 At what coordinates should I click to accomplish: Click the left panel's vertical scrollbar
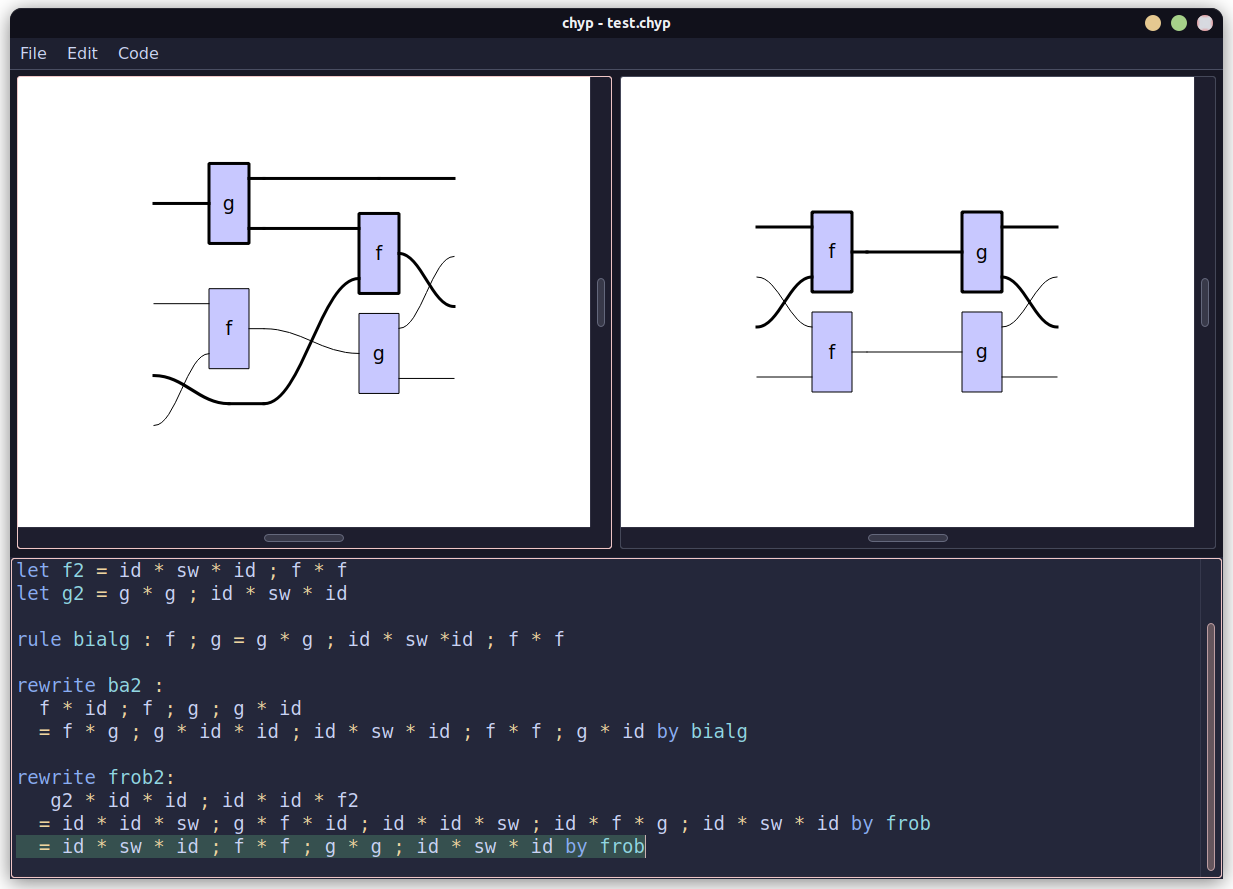(600, 307)
